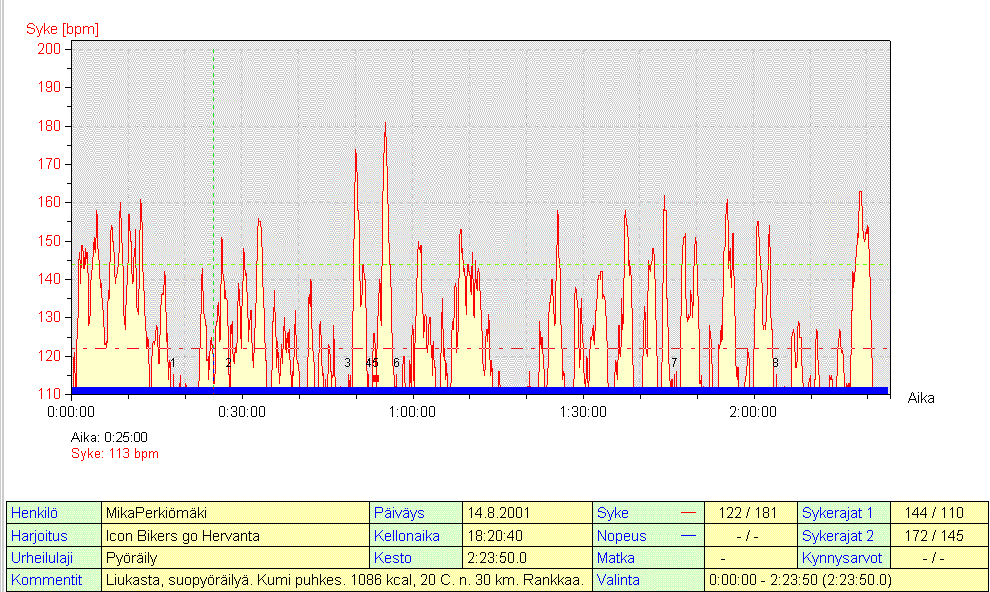Click the Kommentit text field
This screenshot has width=990, height=592.
click(x=344, y=580)
